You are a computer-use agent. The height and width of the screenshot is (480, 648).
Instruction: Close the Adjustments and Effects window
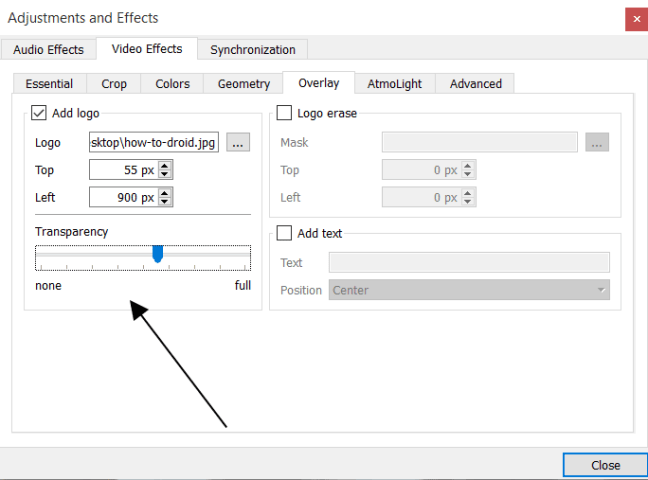click(x=604, y=465)
